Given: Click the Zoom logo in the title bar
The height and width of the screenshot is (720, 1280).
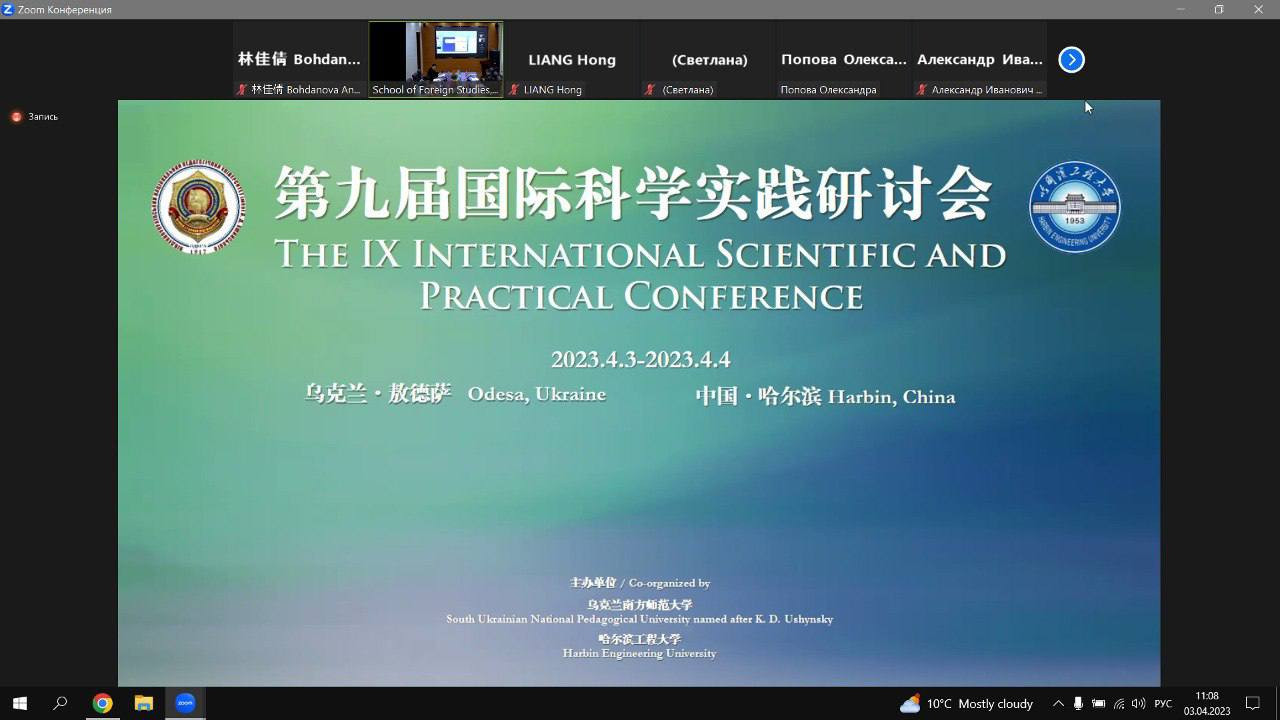Looking at the screenshot, I should click(8, 9).
